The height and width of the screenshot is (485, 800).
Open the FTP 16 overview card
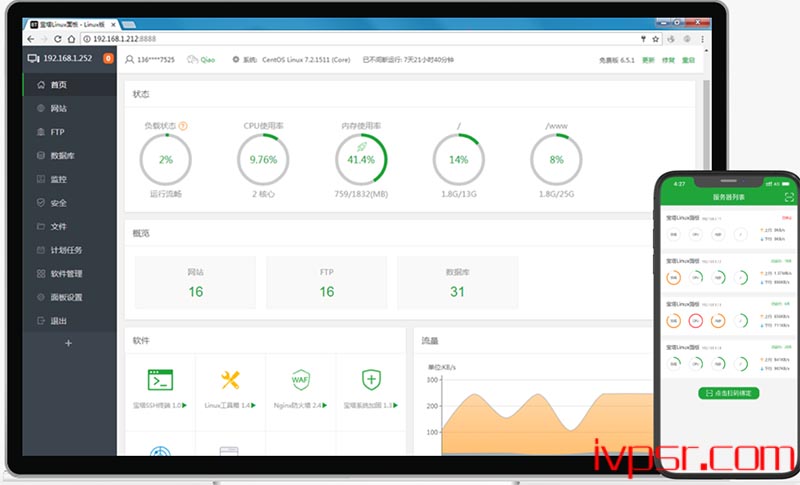point(327,283)
